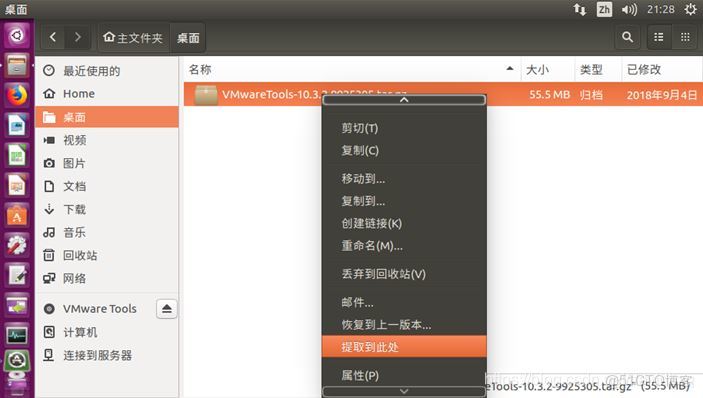This screenshot has width=703, height=398.
Task: Click the 55.5 MB size cell
Action: point(549,95)
